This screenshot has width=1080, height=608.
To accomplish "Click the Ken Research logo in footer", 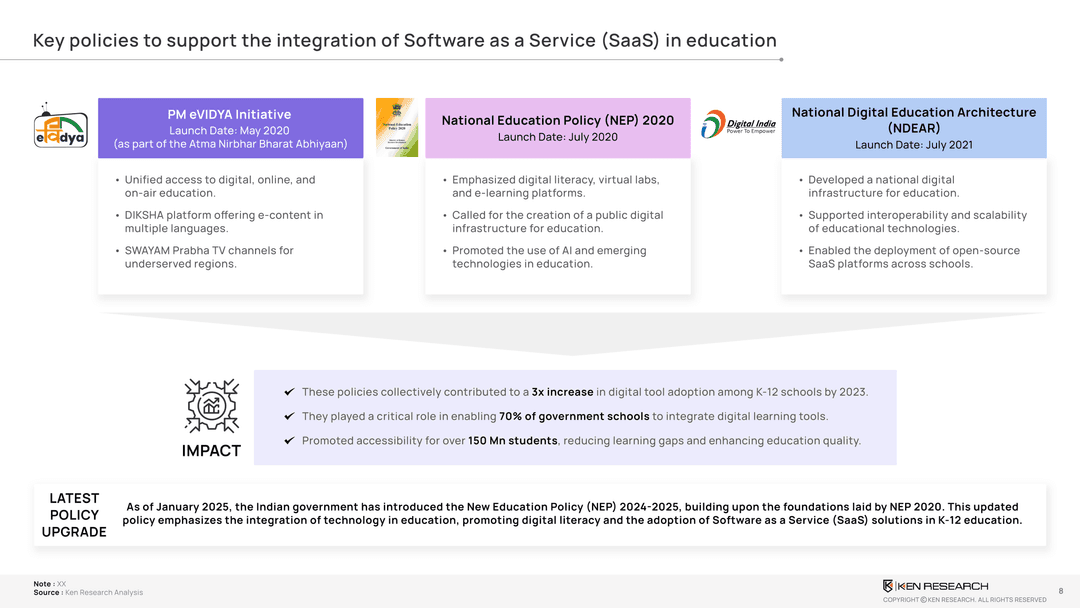I will (x=935, y=585).
